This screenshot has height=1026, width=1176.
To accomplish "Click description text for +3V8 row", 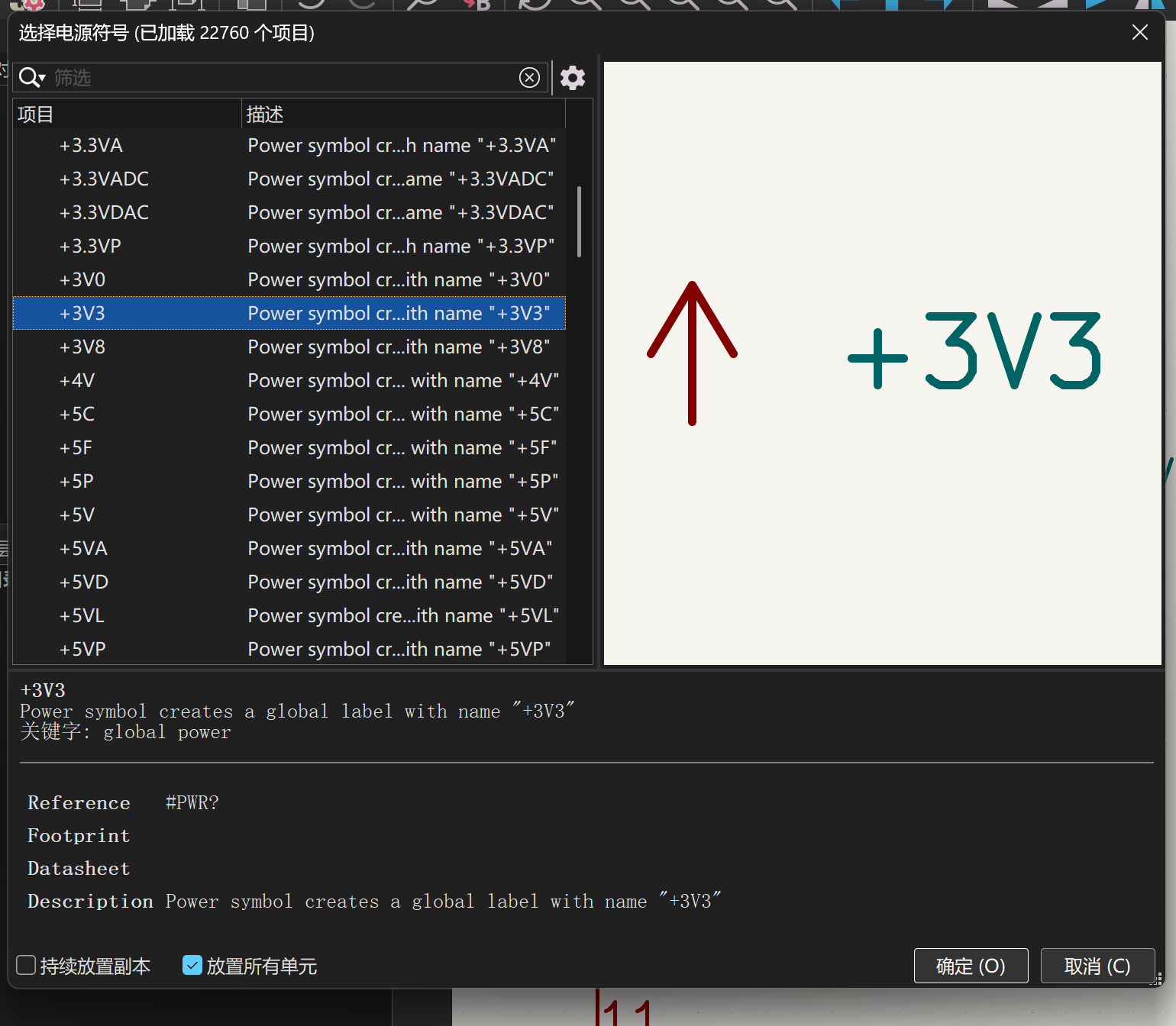I will point(399,347).
